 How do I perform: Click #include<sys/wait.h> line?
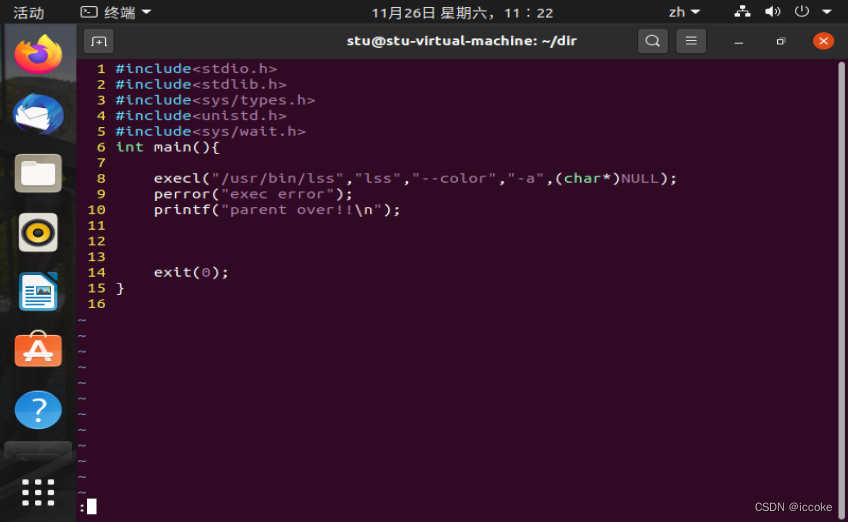pos(210,131)
